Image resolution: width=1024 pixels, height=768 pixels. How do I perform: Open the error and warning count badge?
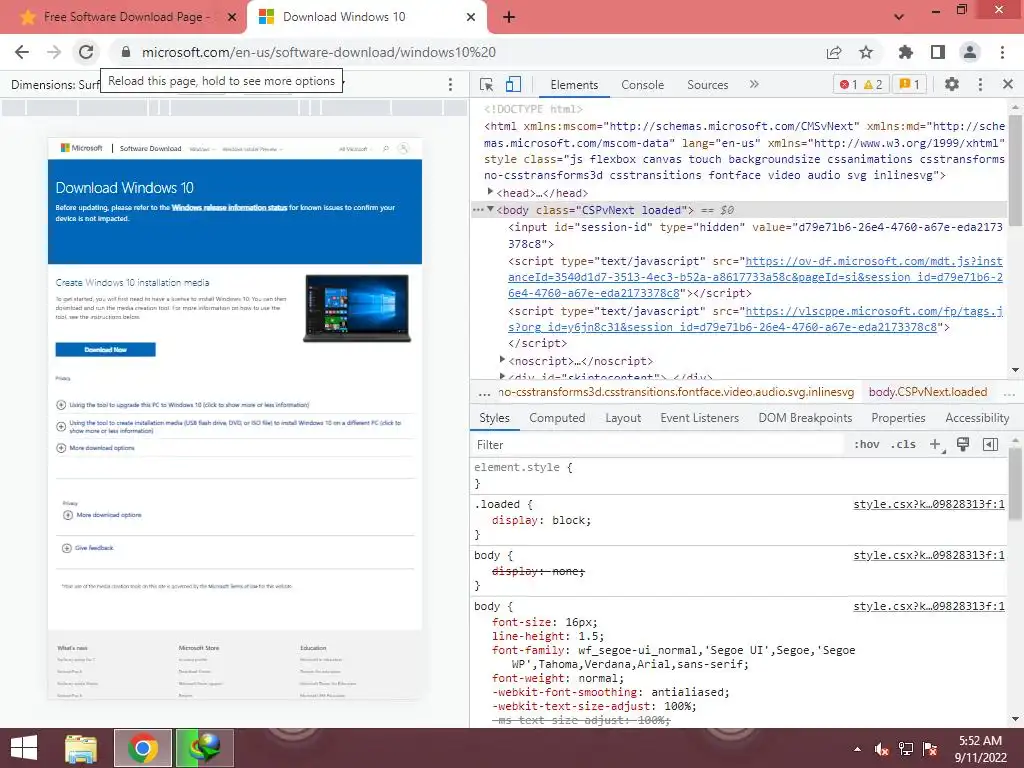pyautogui.click(x=861, y=84)
